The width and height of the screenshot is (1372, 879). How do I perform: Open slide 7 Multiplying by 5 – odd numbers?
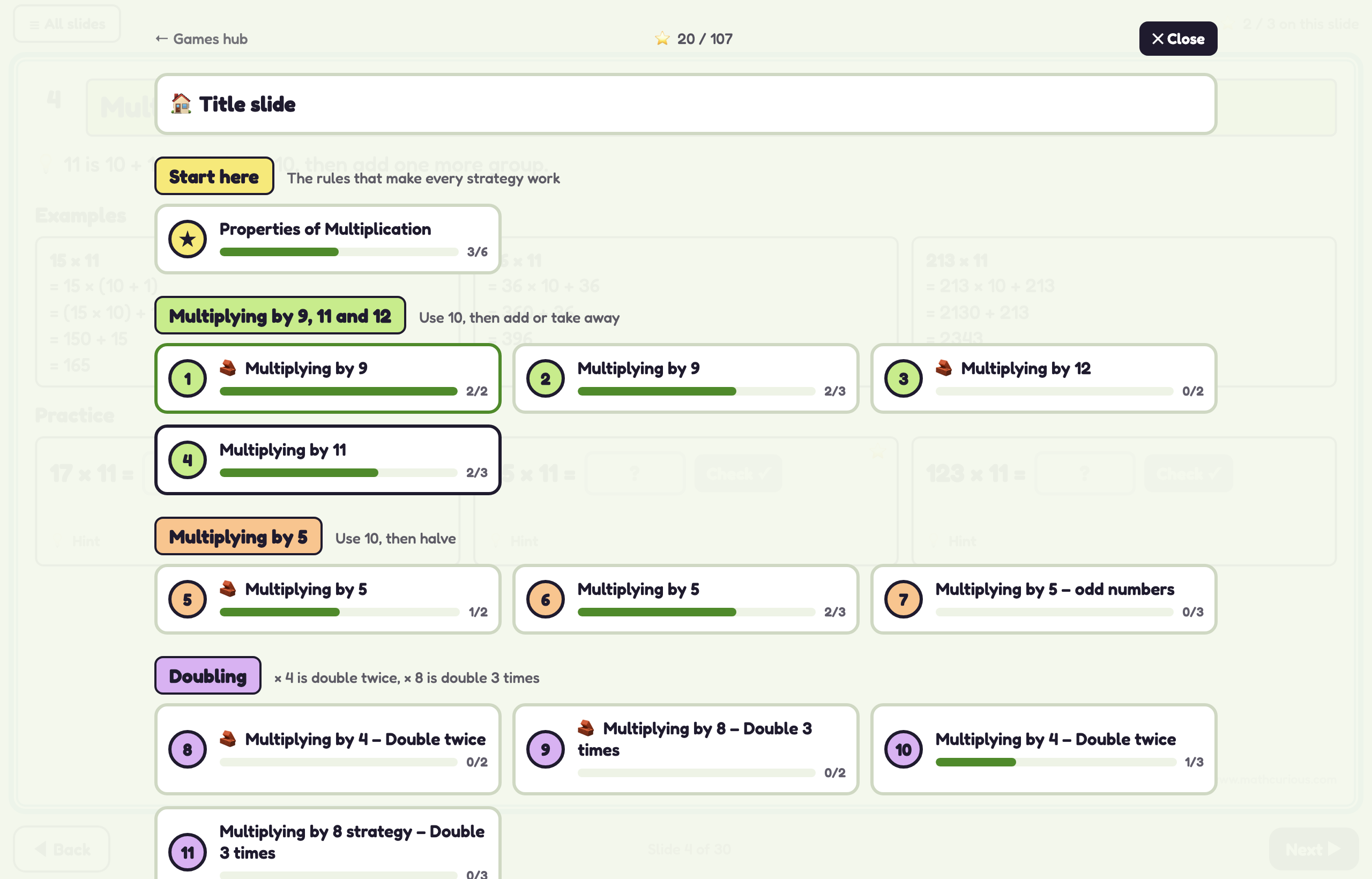click(1043, 599)
